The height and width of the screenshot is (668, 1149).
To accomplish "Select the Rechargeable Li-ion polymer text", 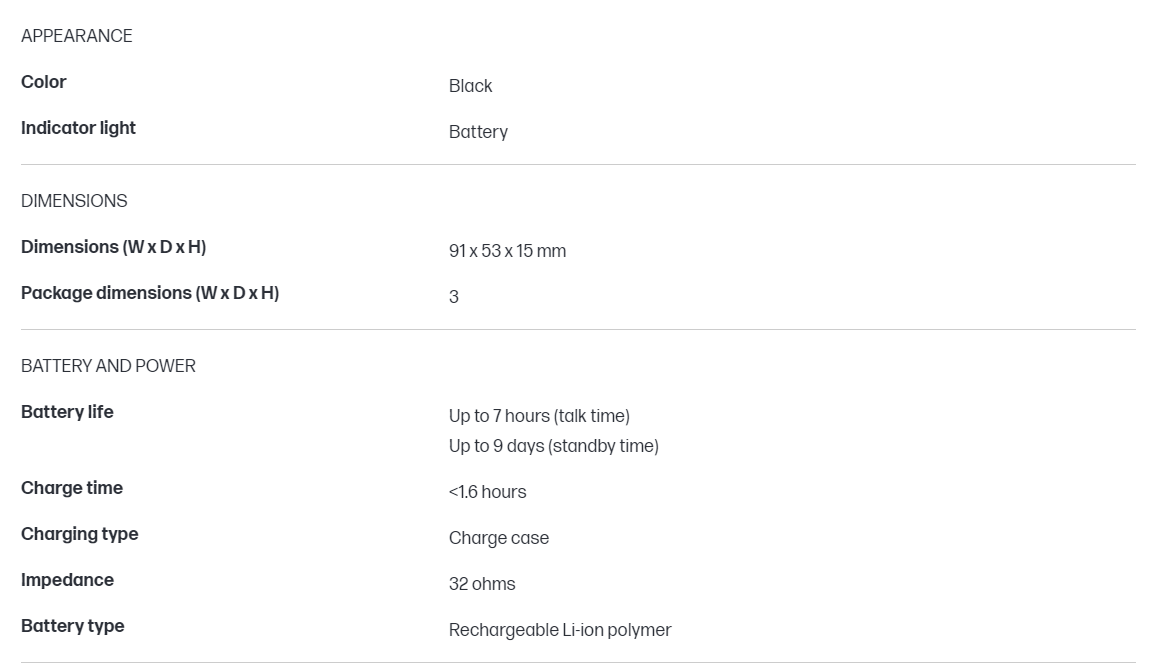I will click(560, 630).
